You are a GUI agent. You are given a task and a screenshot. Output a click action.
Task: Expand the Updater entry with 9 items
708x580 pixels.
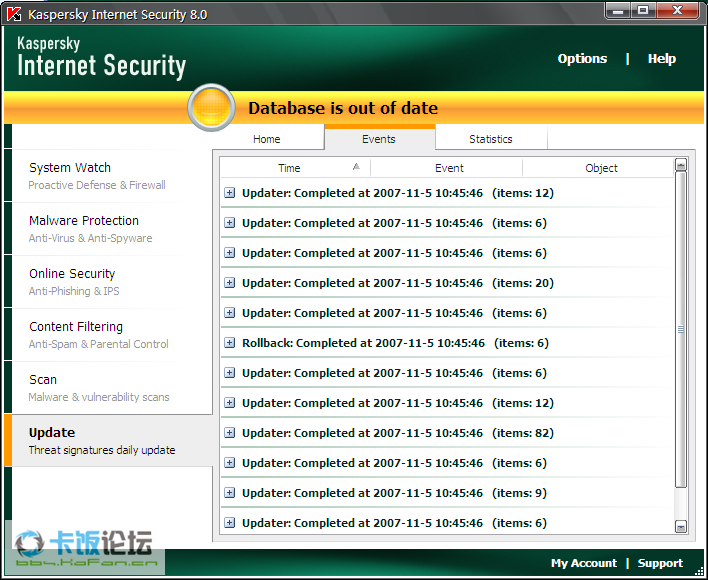tap(230, 493)
